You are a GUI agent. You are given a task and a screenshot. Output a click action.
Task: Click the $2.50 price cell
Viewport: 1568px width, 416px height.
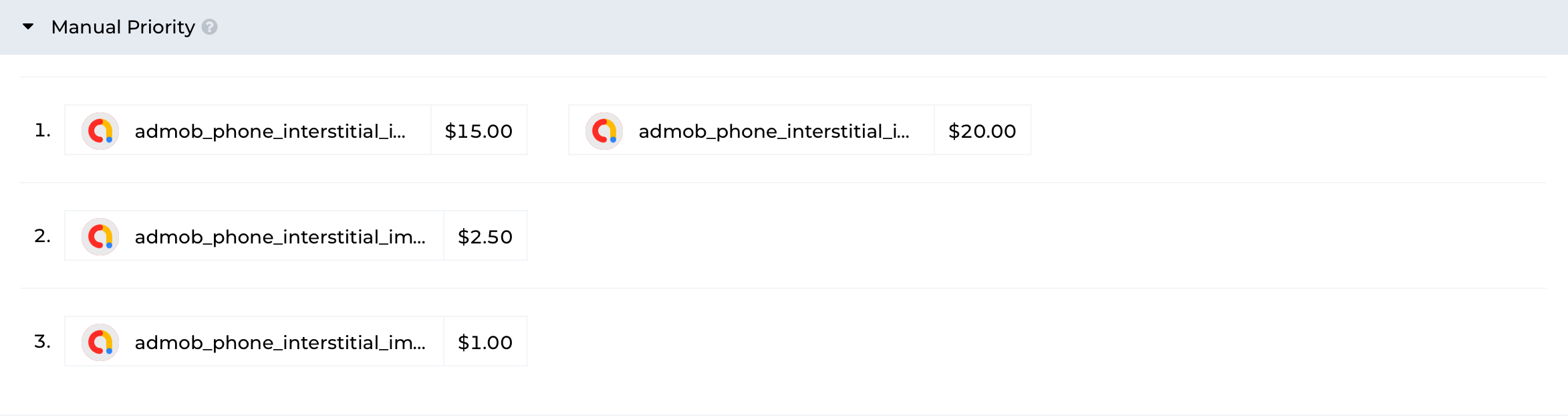(485, 237)
